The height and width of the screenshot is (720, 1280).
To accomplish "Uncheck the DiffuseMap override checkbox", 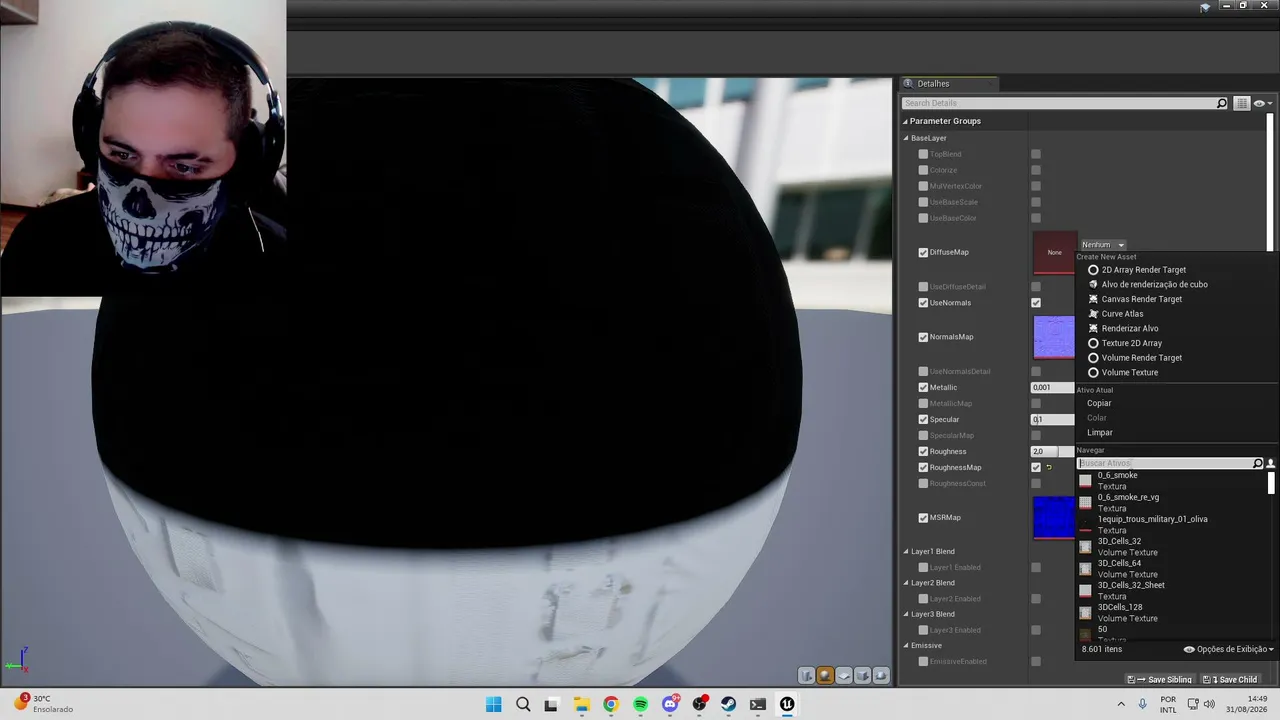I will tap(923, 253).
